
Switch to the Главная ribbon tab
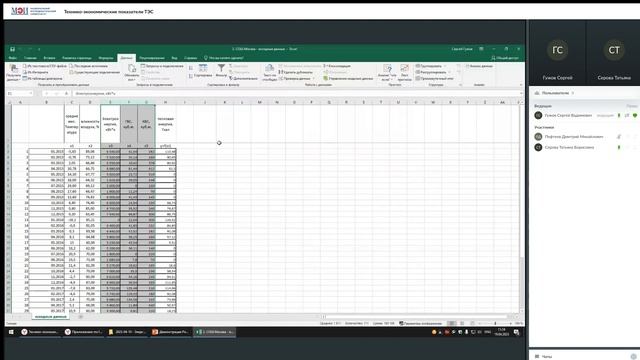tap(30, 58)
